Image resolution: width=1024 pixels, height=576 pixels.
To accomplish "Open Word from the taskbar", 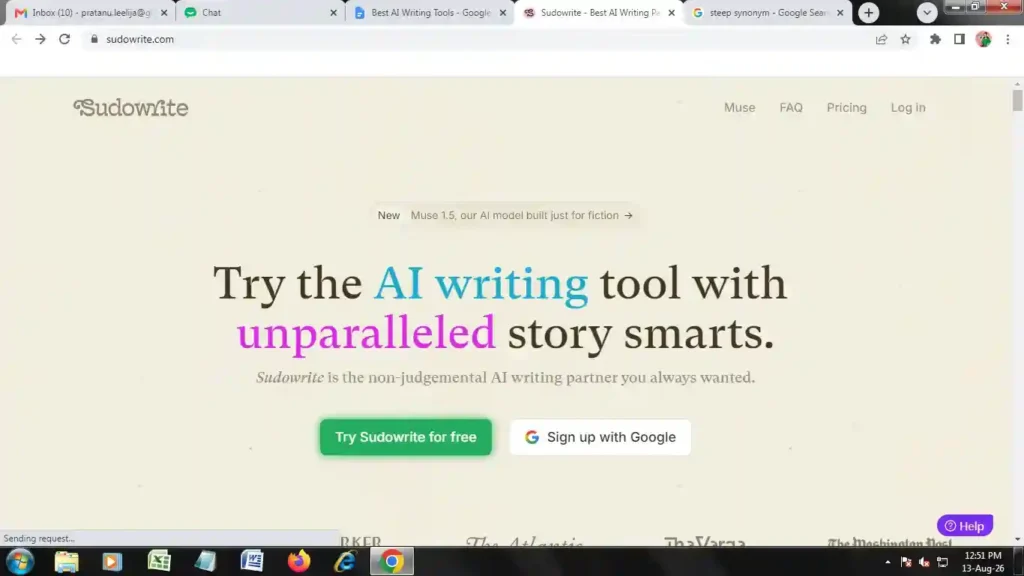I will 252,562.
